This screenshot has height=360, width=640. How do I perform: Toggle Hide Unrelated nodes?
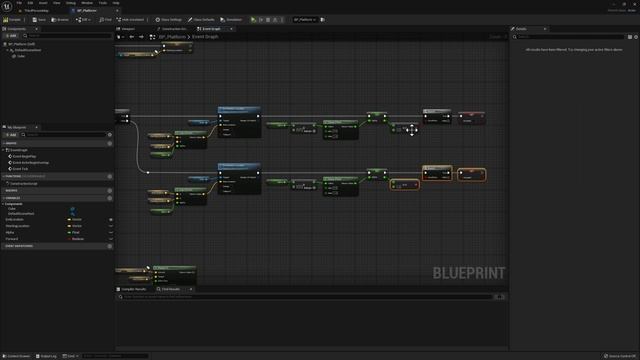[x=130, y=20]
